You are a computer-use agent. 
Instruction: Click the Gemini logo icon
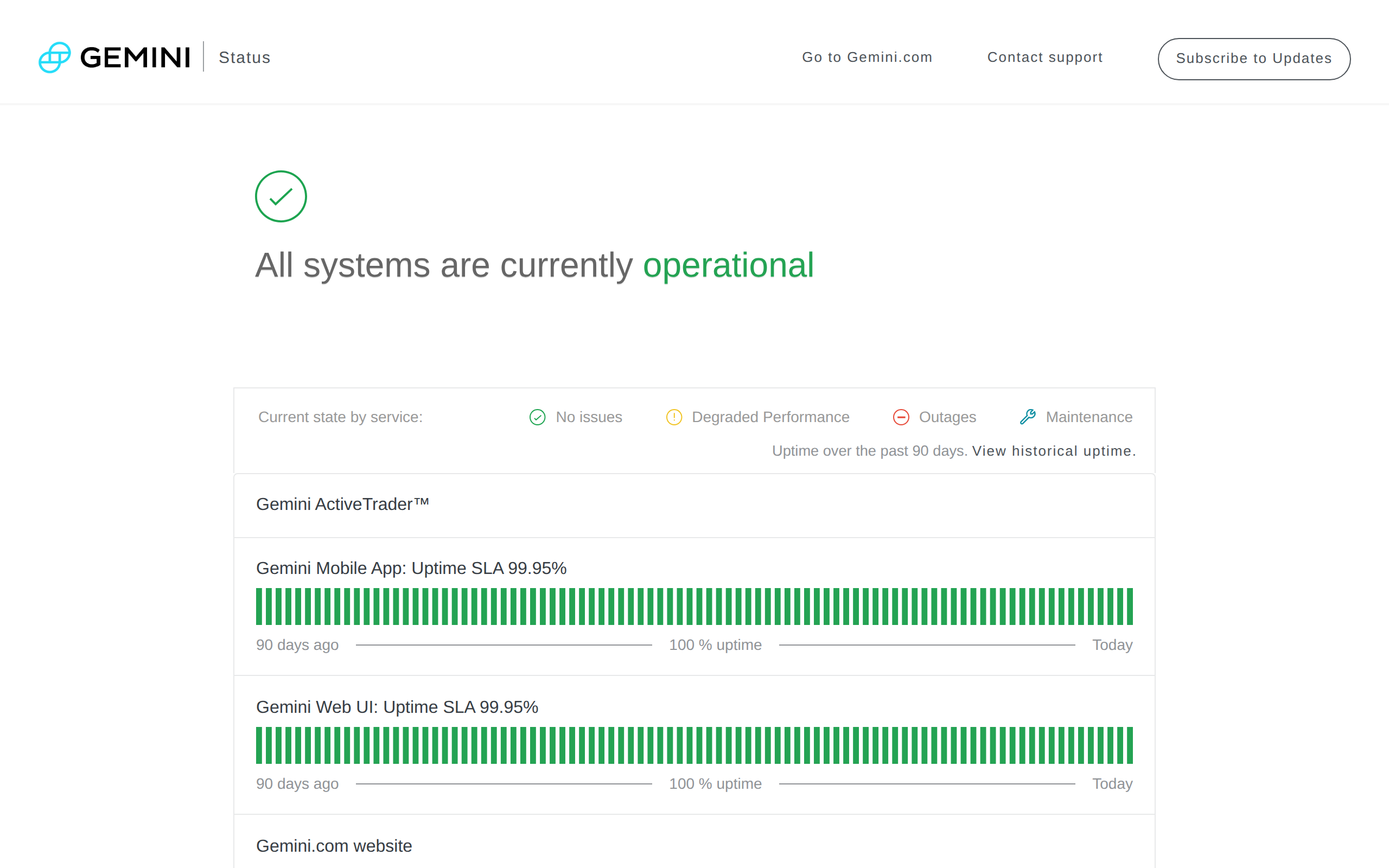click(54, 58)
